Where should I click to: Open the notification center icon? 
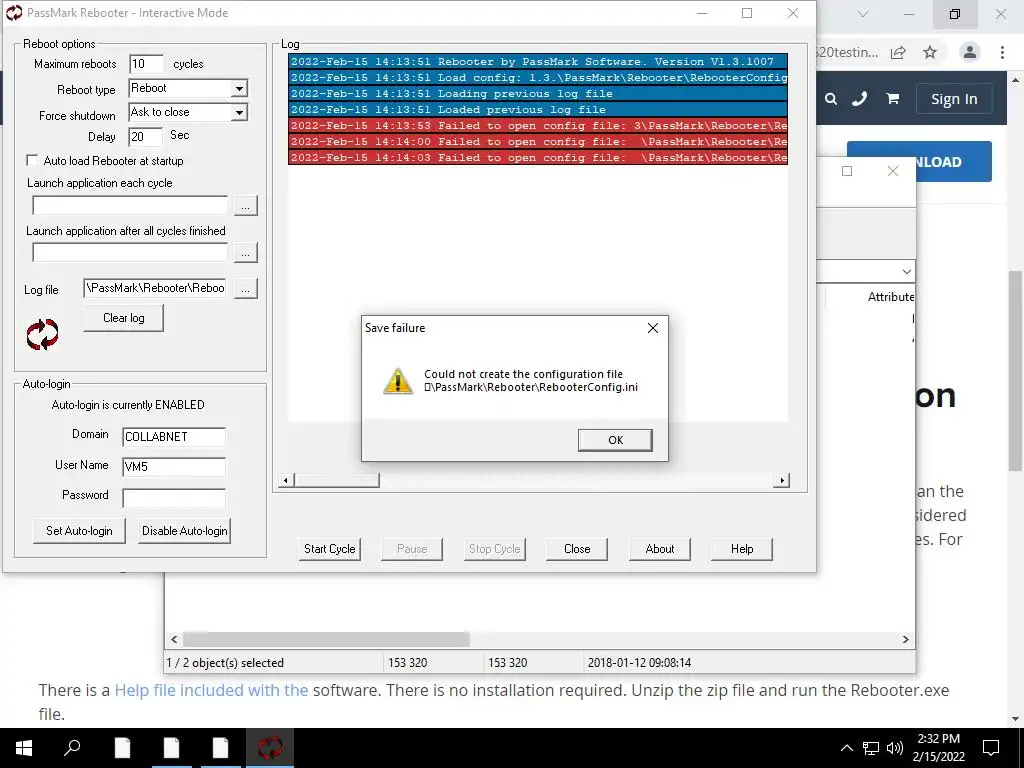991,748
